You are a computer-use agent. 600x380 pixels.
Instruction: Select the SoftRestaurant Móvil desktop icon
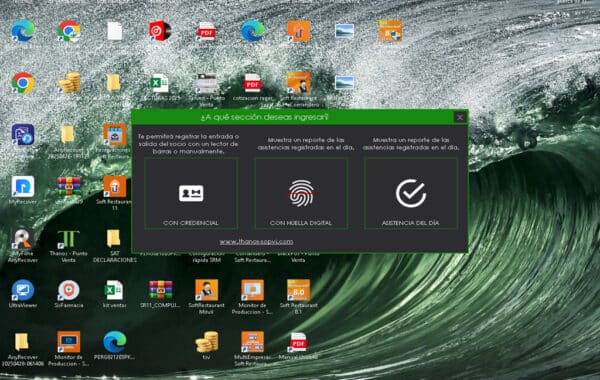[x=206, y=297]
